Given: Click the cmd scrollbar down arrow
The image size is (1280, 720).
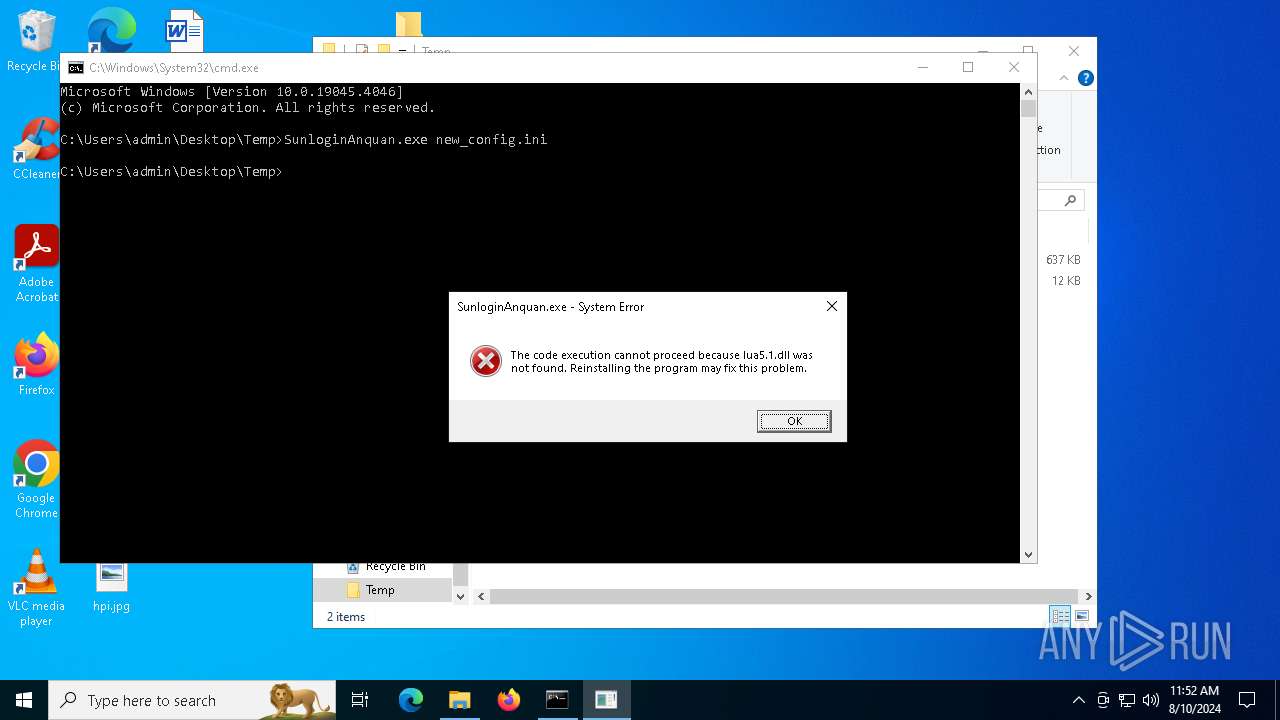Looking at the screenshot, I should [x=1028, y=554].
